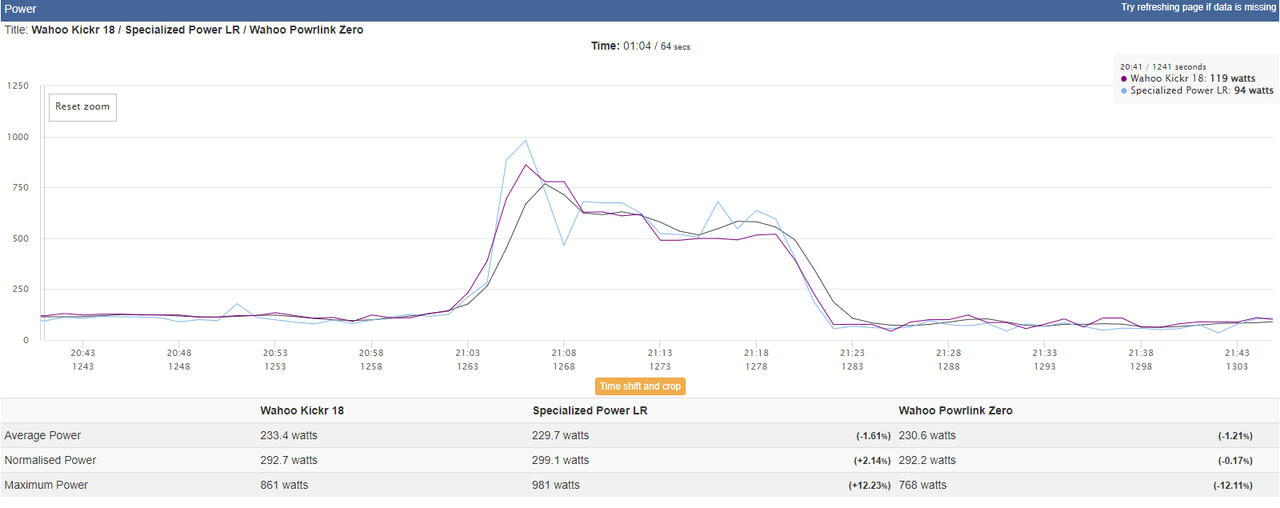This screenshot has height=508, width=1280.
Task: Click the 1250 y-axis label
Action: pyautogui.click(x=17, y=86)
